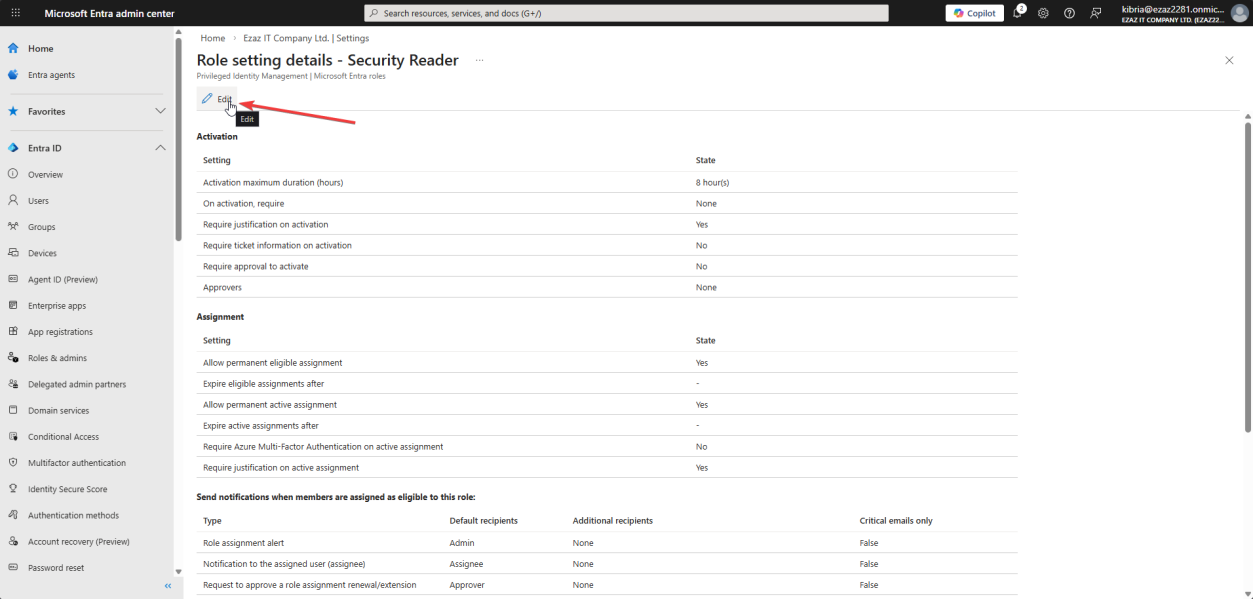Click the Domain services icon
The width and height of the screenshot is (1253, 599).
13,410
